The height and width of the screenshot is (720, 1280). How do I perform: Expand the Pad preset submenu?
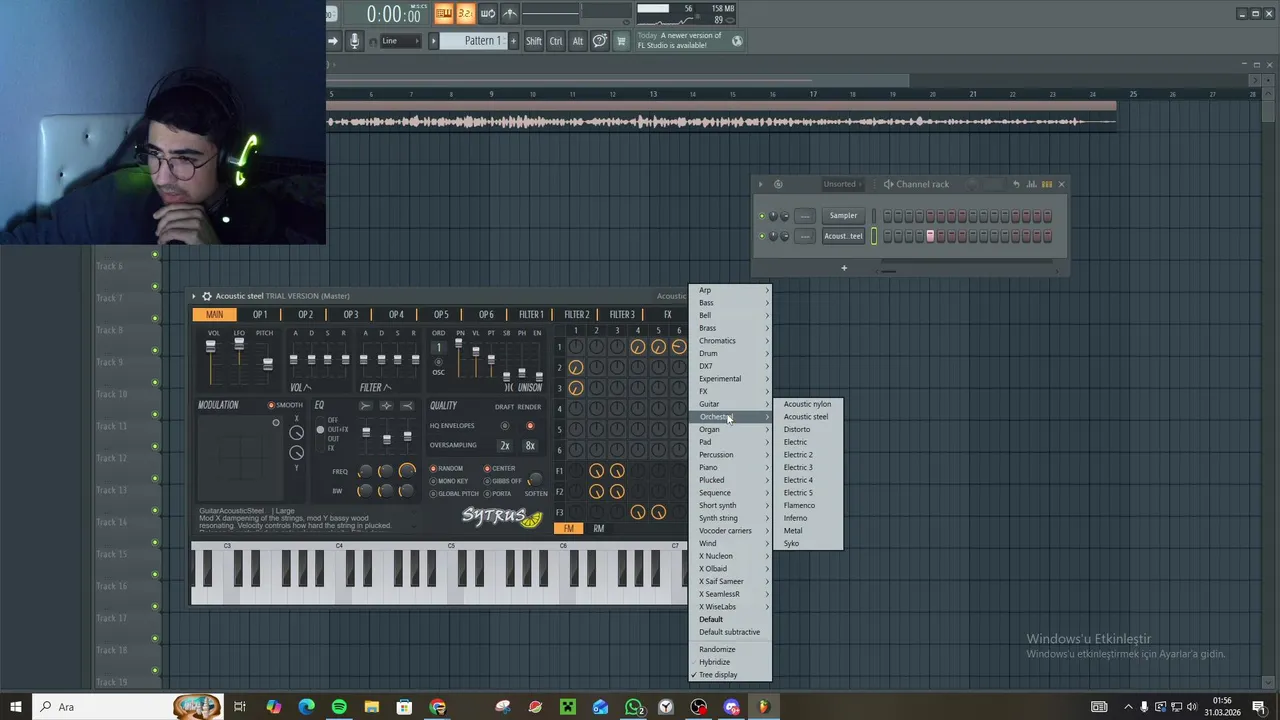point(731,442)
